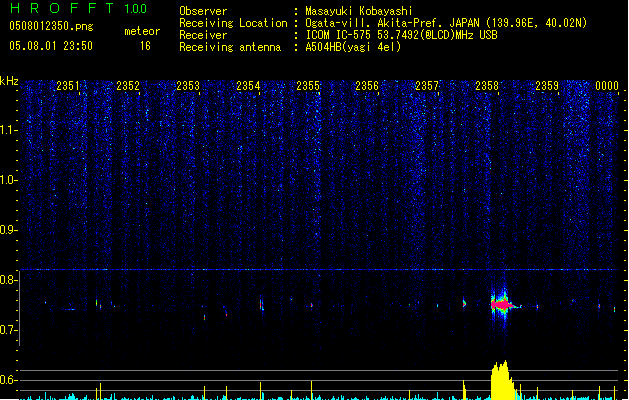Click the strong red meteor echo near 2358
Viewport: 629px width, 400px height.
coord(501,303)
